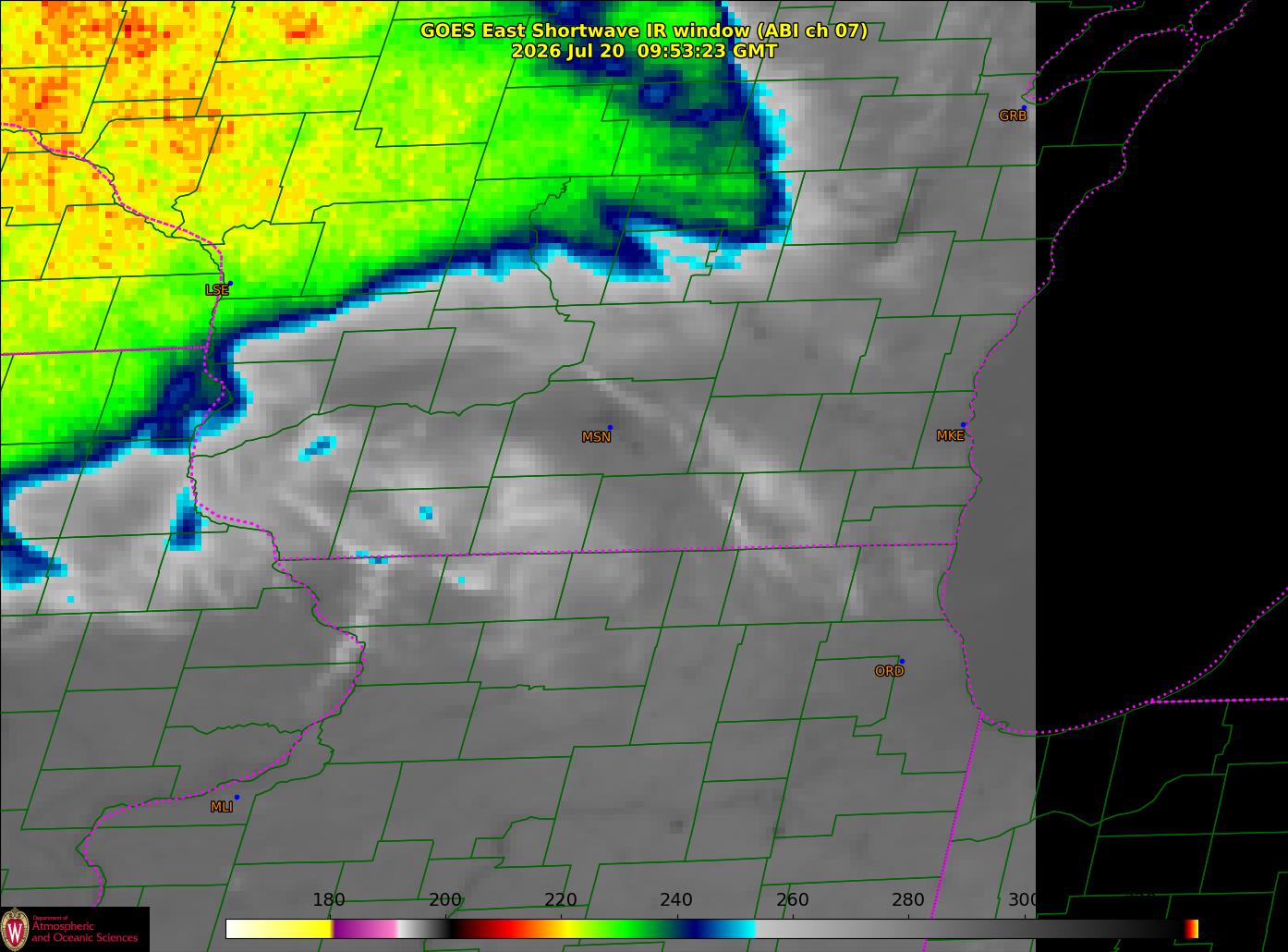
Task: Click the LSE station label
Action: (x=216, y=290)
